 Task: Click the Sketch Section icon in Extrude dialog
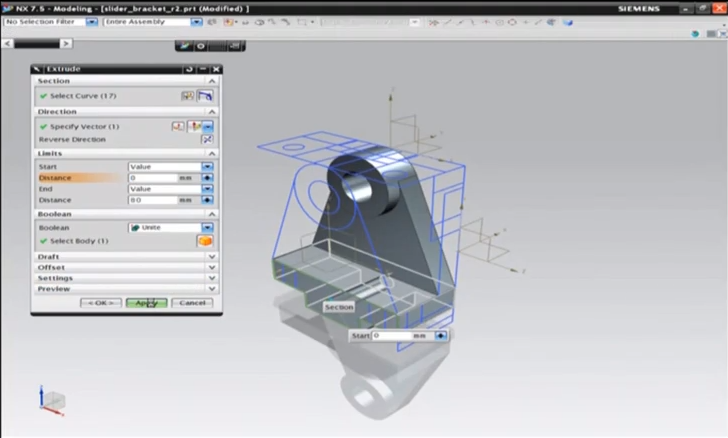pos(188,96)
